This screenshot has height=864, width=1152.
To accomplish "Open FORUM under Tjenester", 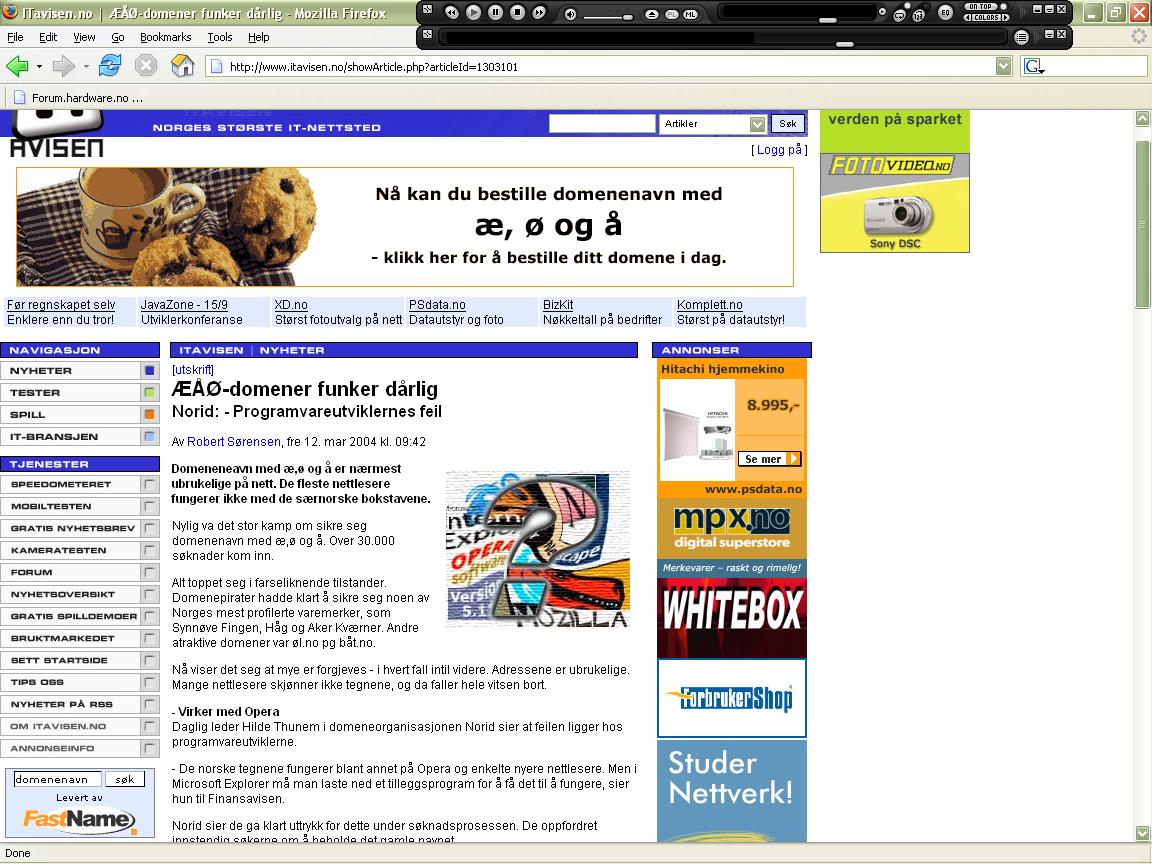I will (79, 572).
